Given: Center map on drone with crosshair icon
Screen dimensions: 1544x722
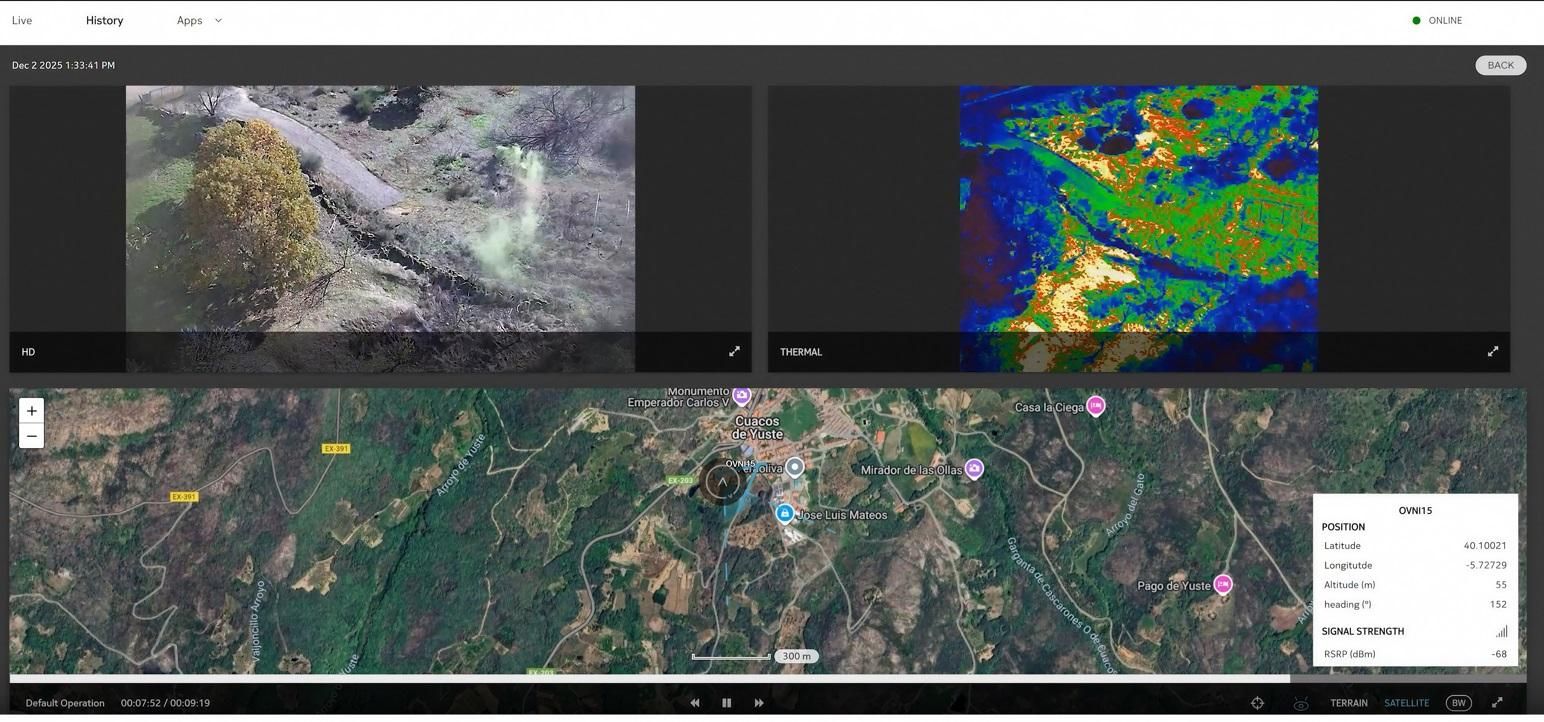Looking at the screenshot, I should coord(1257,703).
